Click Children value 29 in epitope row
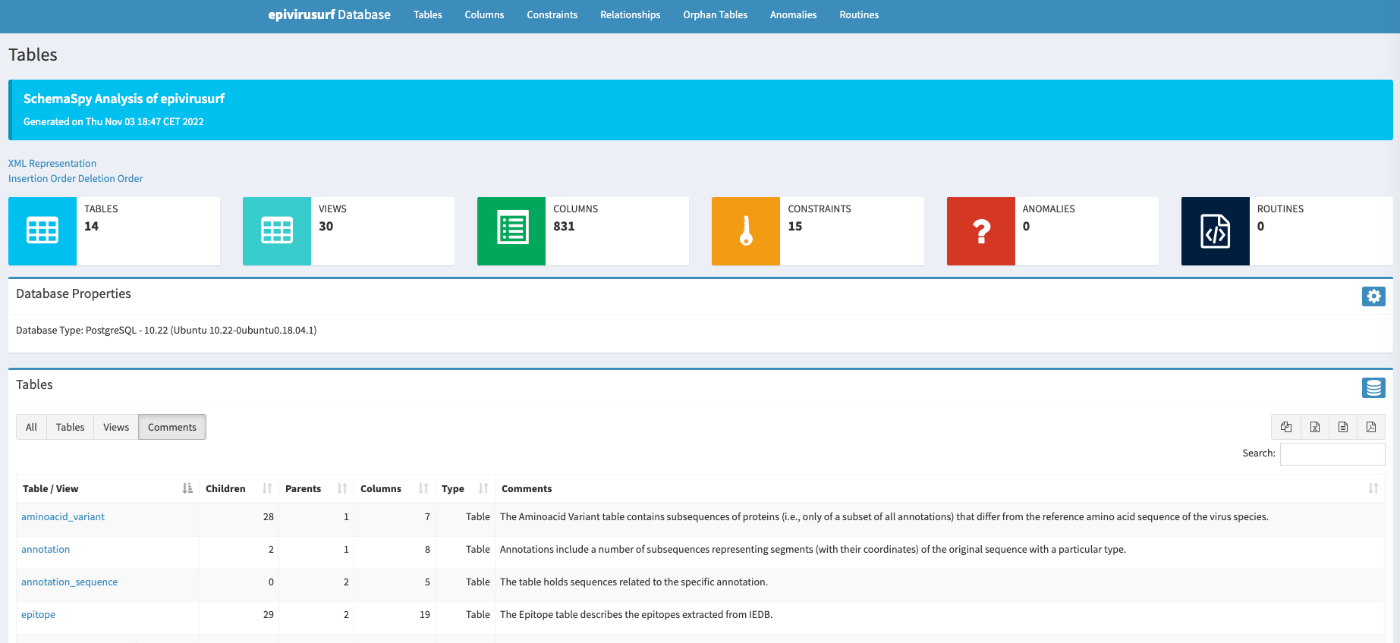This screenshot has height=643, width=1400. (268, 614)
